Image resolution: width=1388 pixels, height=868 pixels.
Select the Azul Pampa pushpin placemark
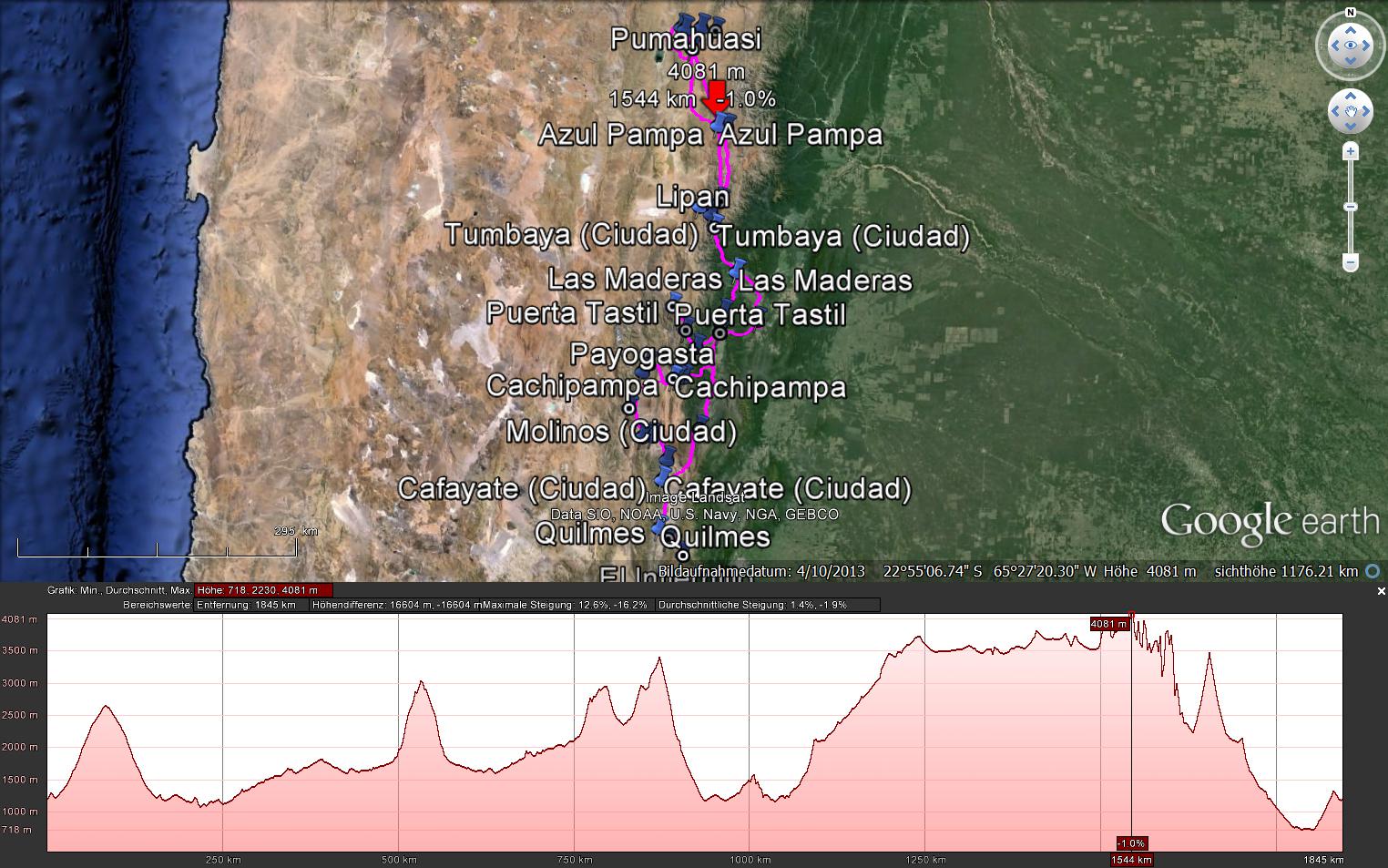(x=724, y=122)
